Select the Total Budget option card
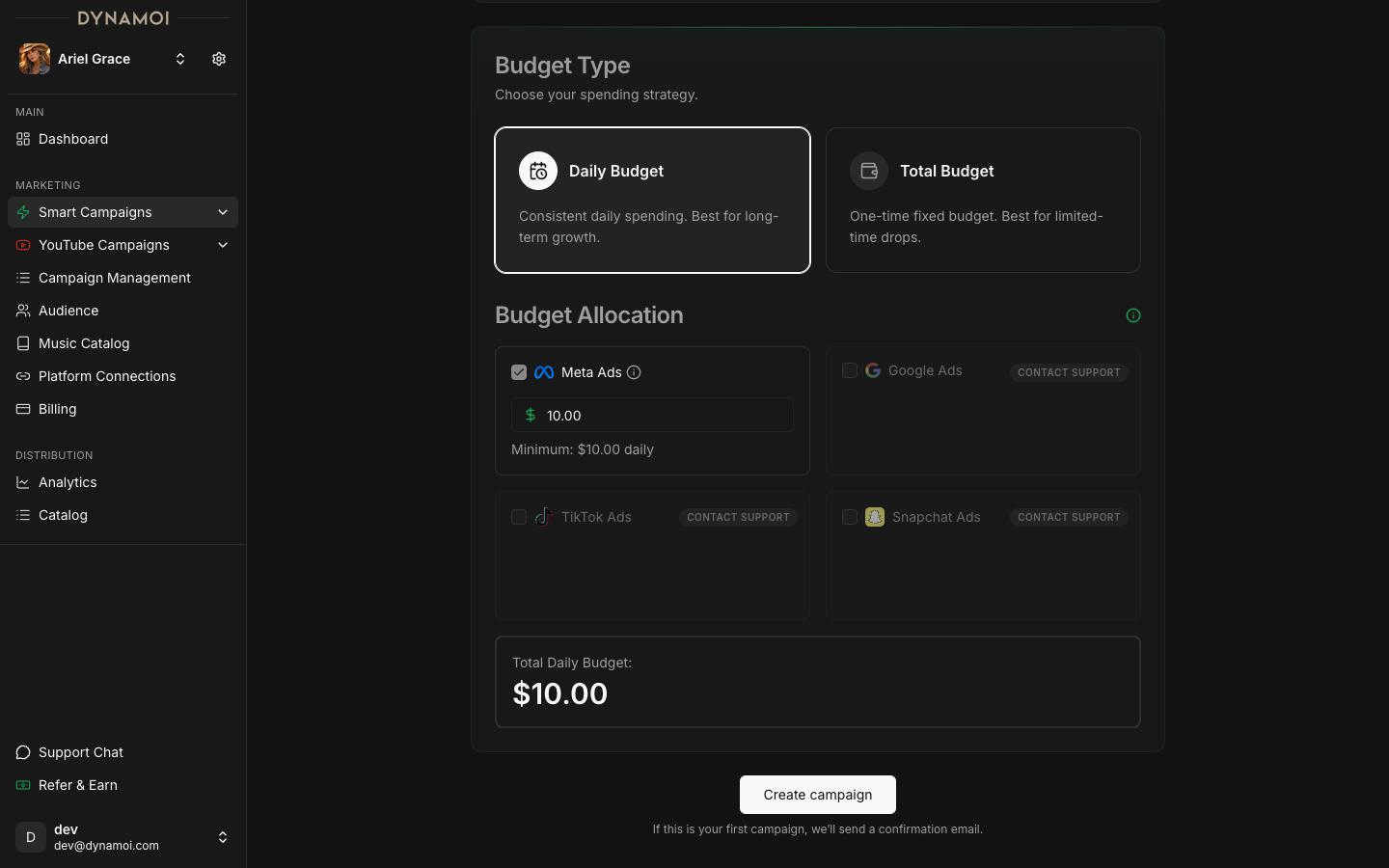This screenshot has width=1389, height=868. tap(983, 200)
